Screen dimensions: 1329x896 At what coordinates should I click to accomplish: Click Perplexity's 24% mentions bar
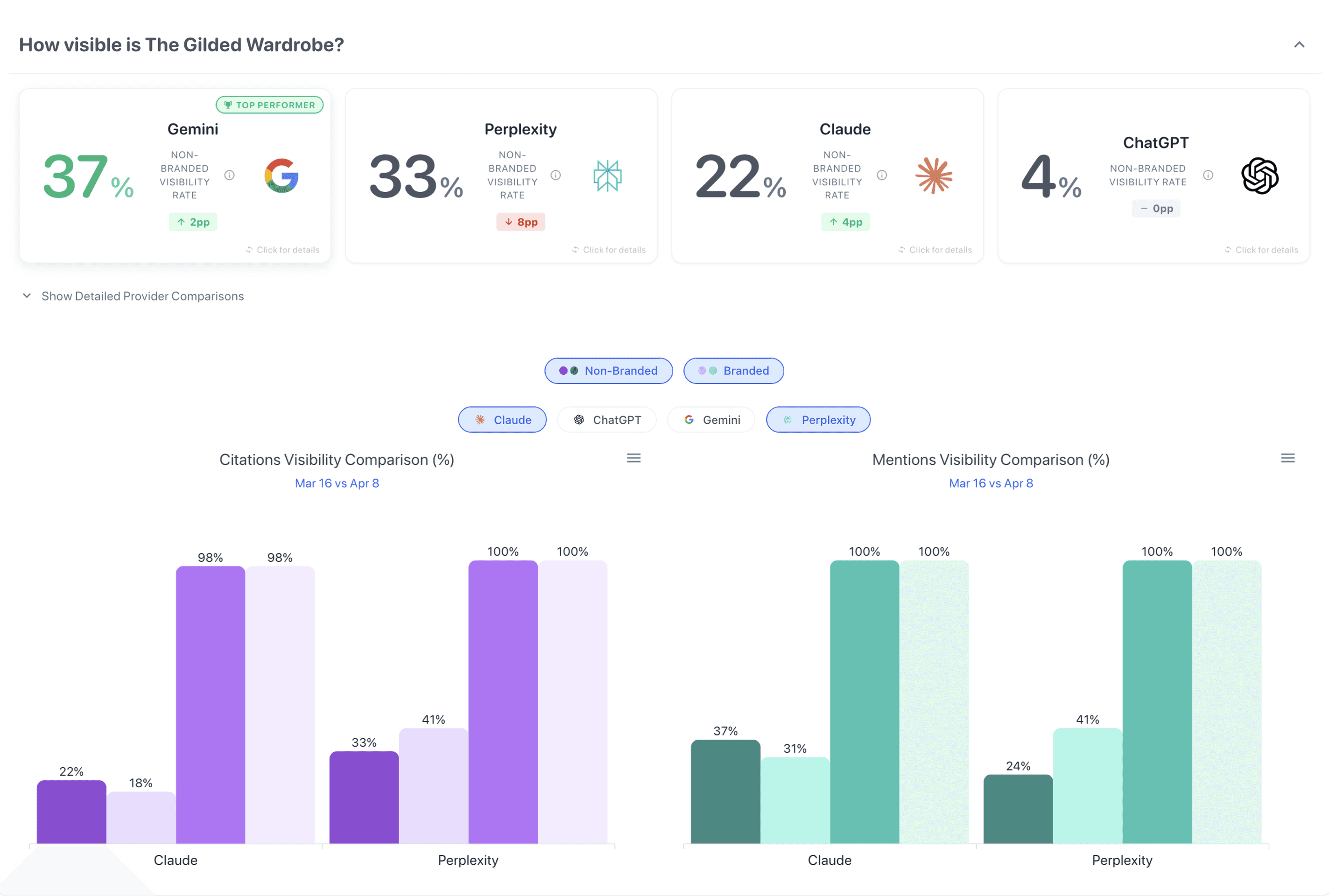(1018, 809)
